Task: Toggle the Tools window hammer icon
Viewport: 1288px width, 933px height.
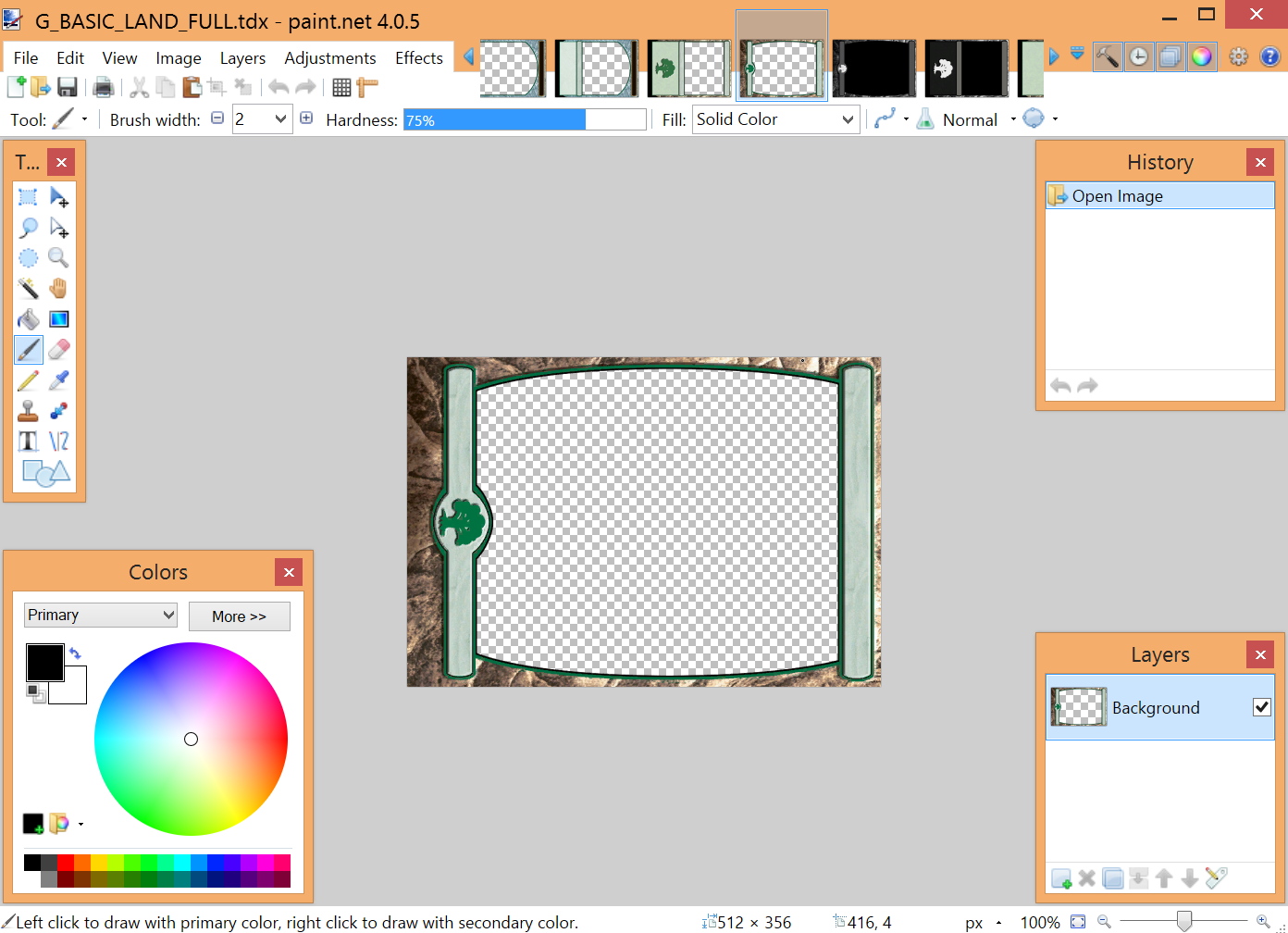Action: click(x=1108, y=56)
